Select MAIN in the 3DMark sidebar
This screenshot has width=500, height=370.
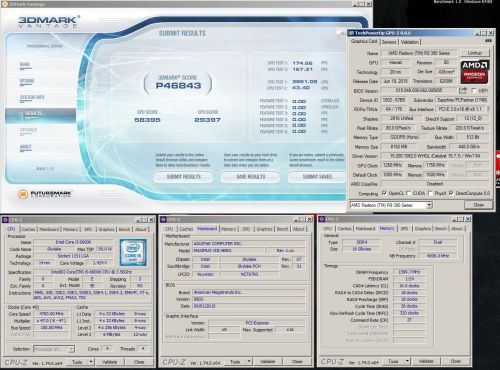(25, 64)
